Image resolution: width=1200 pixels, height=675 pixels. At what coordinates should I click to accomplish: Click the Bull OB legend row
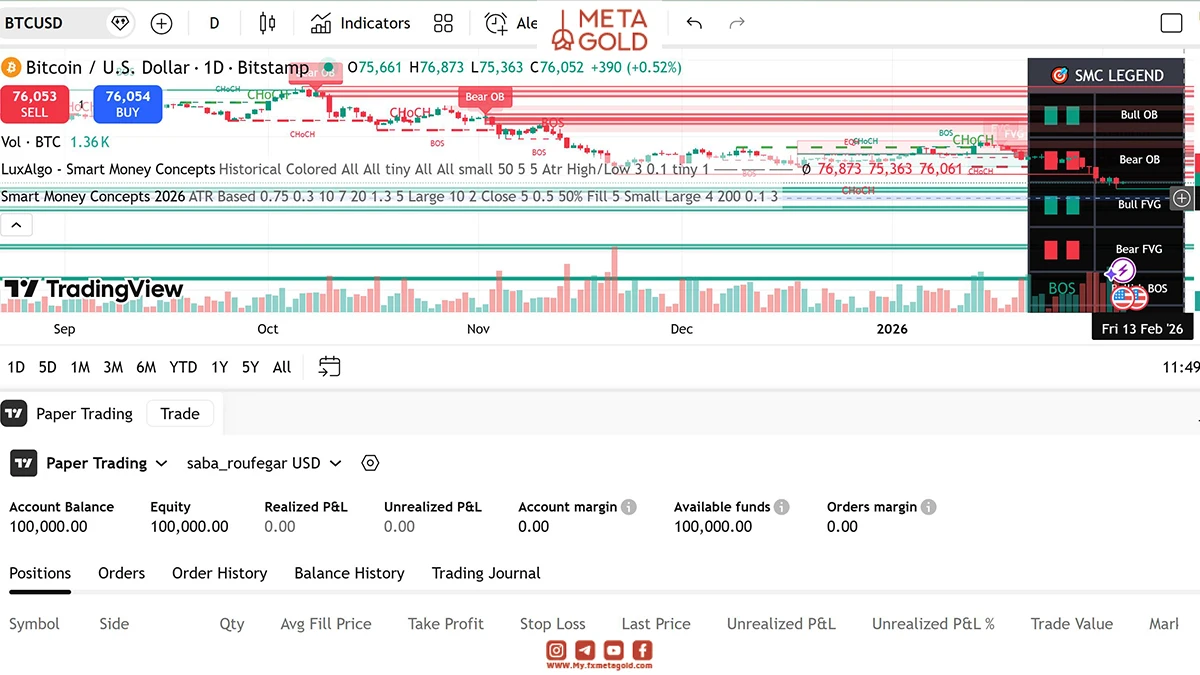(x=1107, y=115)
